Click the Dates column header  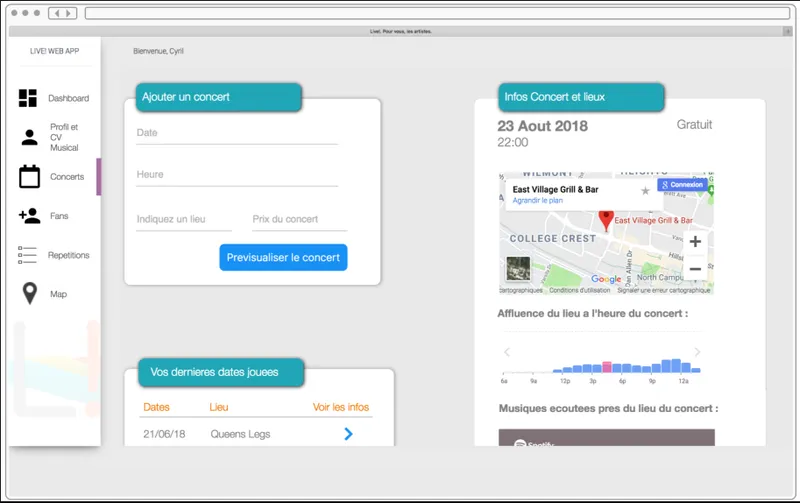[156, 407]
